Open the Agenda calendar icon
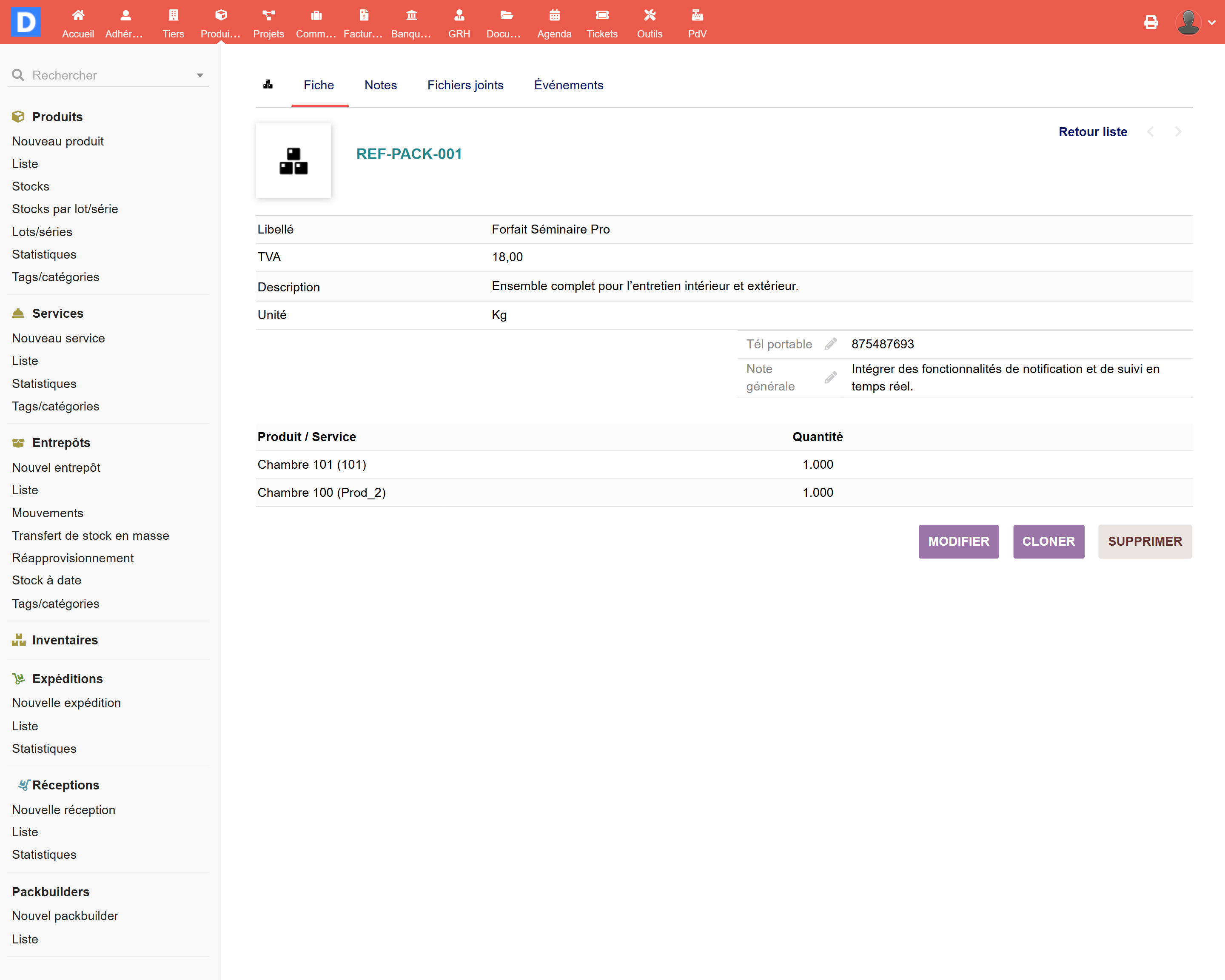This screenshot has width=1225, height=980. (x=554, y=15)
